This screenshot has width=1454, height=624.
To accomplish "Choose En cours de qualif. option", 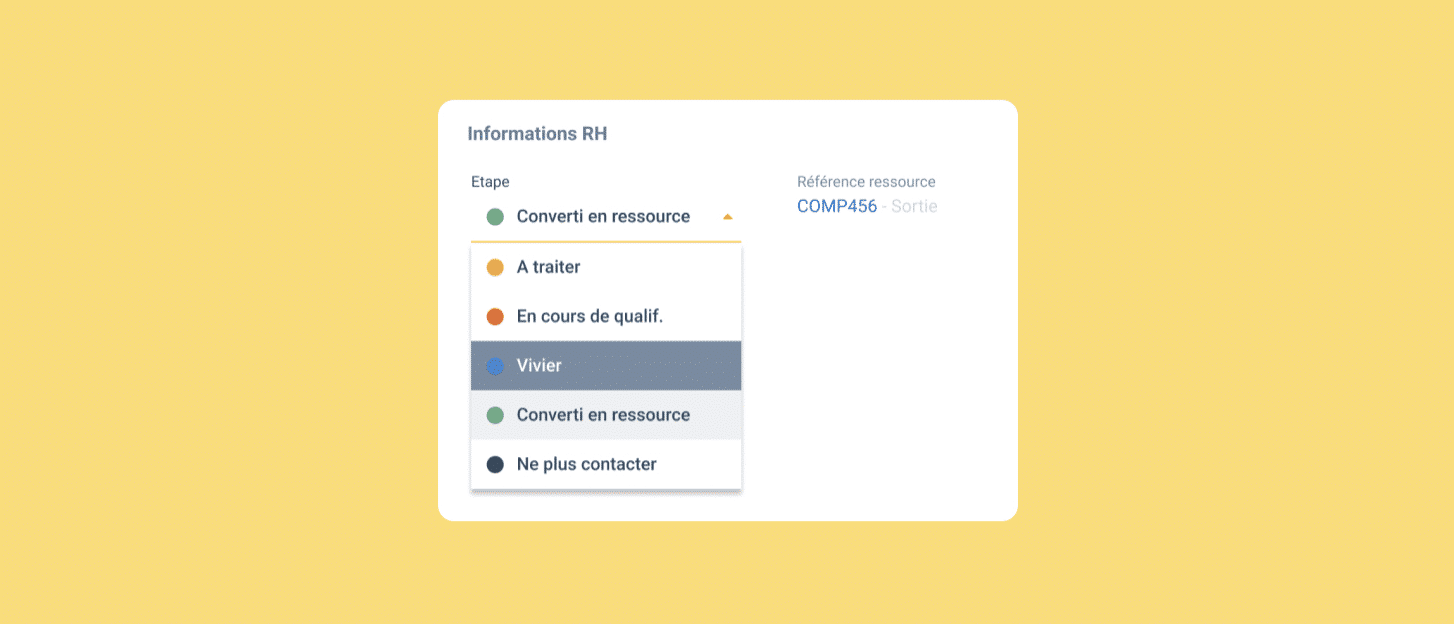I will click(x=606, y=316).
